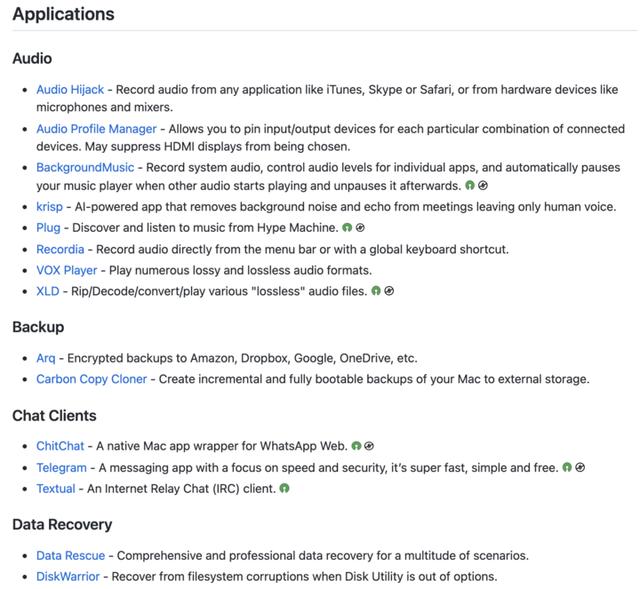Open the Telegram link

pos(61,467)
